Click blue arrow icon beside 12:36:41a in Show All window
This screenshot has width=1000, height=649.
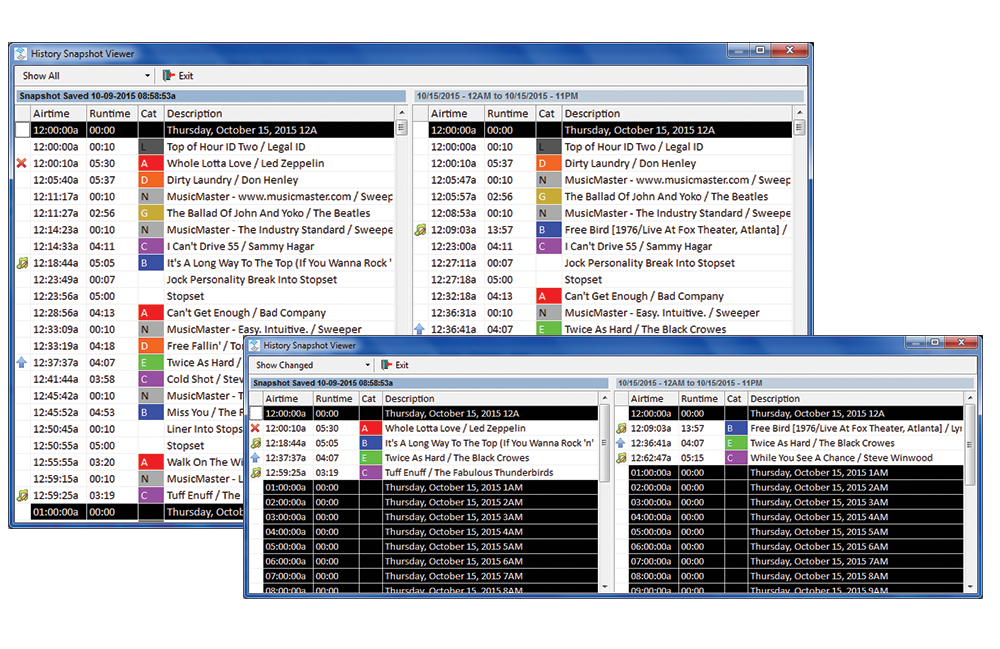[420, 329]
